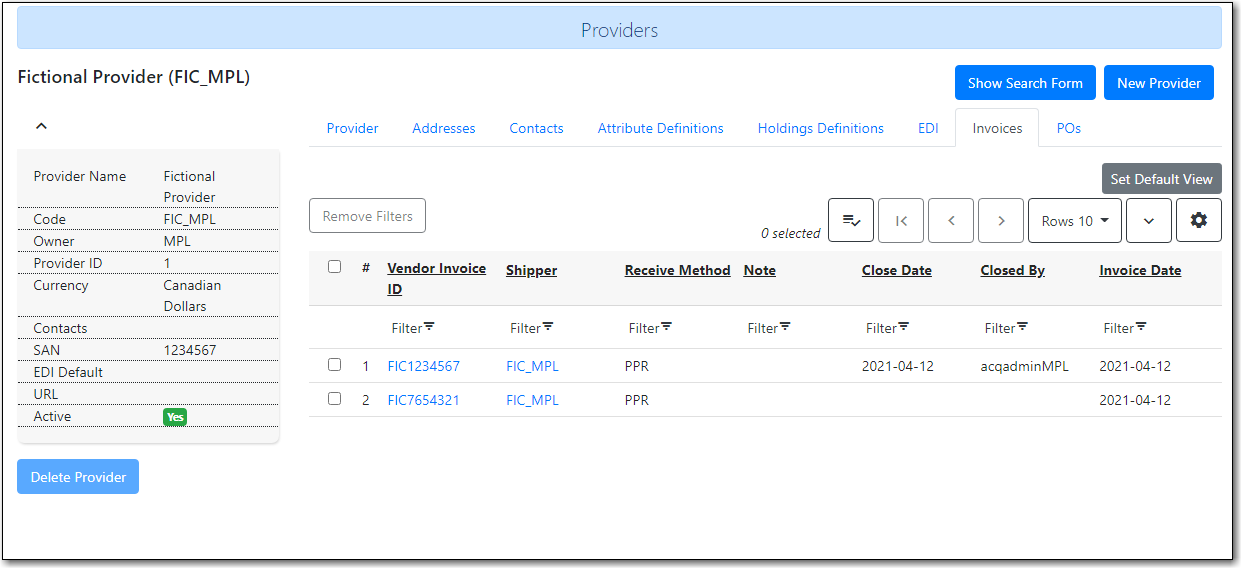This screenshot has height=568, width=1241.
Task: Open FIC_MPL shipper link in row 2
Action: [532, 400]
